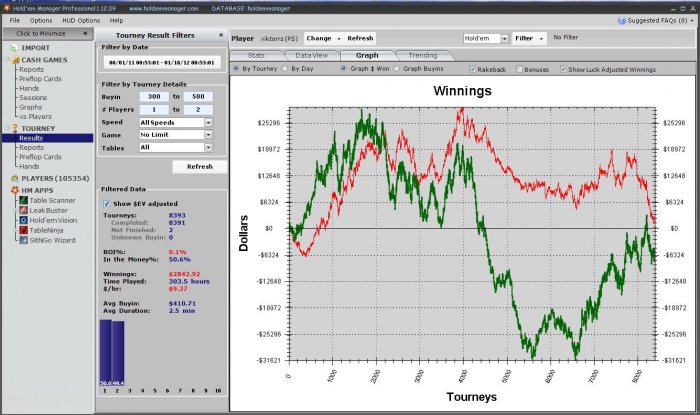Select Graph Buyins radio button
Viewport: 700px width, 415px height.
point(396,69)
